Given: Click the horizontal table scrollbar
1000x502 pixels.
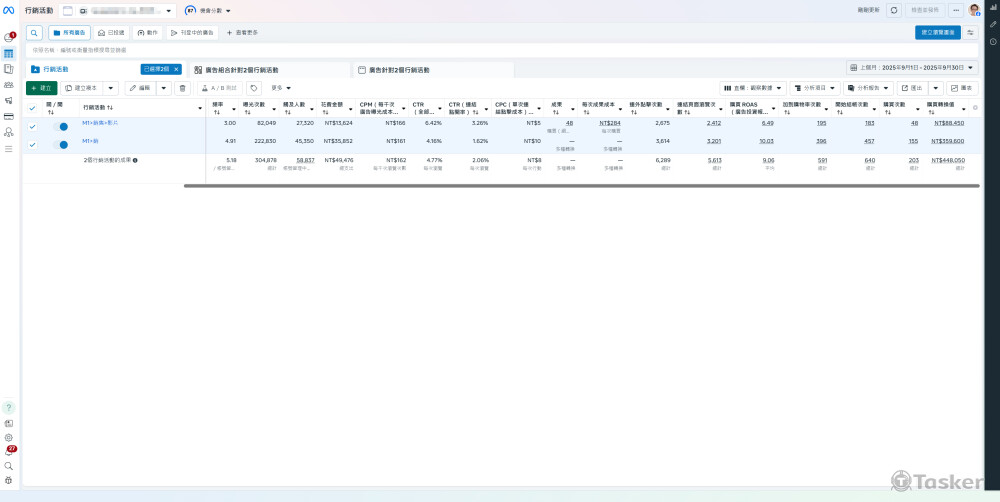Looking at the screenshot, I should 580,185.
